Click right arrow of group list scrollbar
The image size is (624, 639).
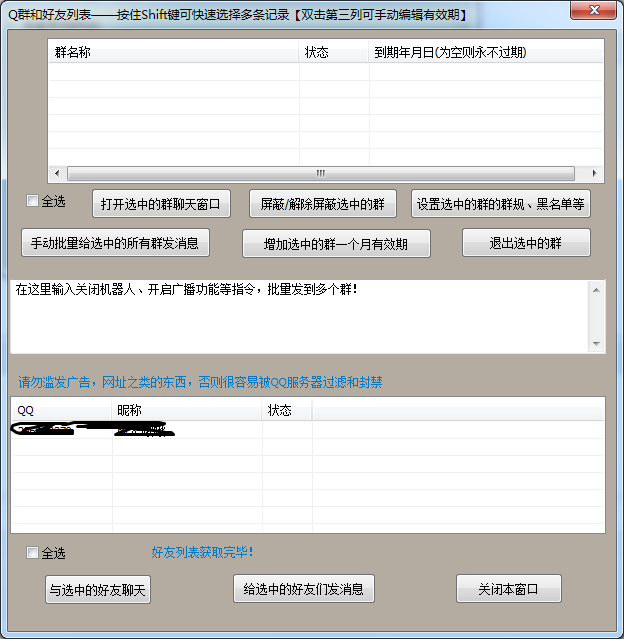[594, 173]
